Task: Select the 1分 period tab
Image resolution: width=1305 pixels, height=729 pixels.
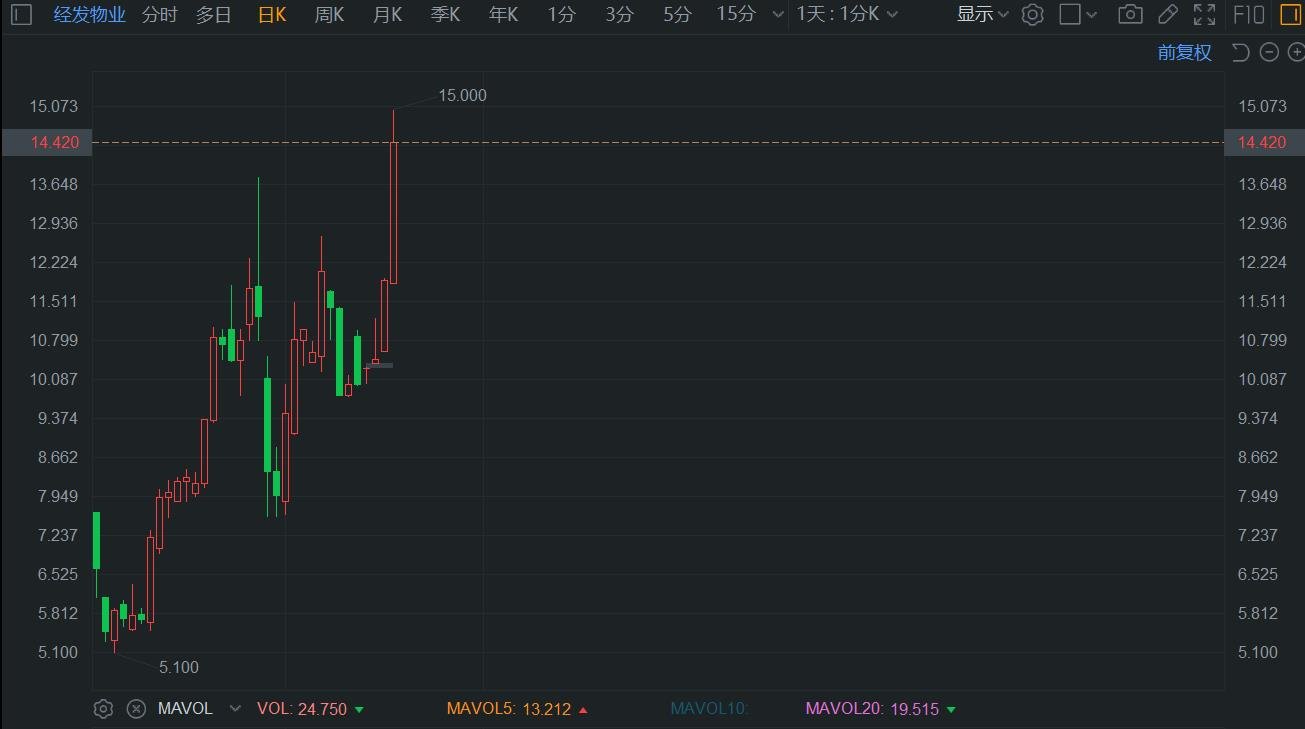Action: click(561, 15)
